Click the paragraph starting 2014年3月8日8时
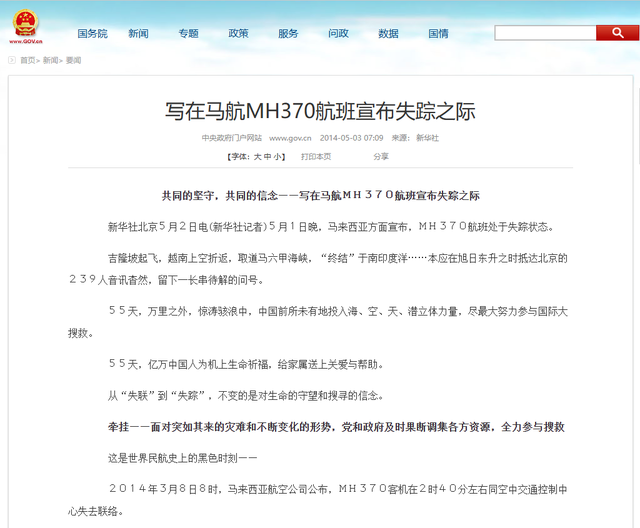This screenshot has width=640, height=528. tap(318, 500)
